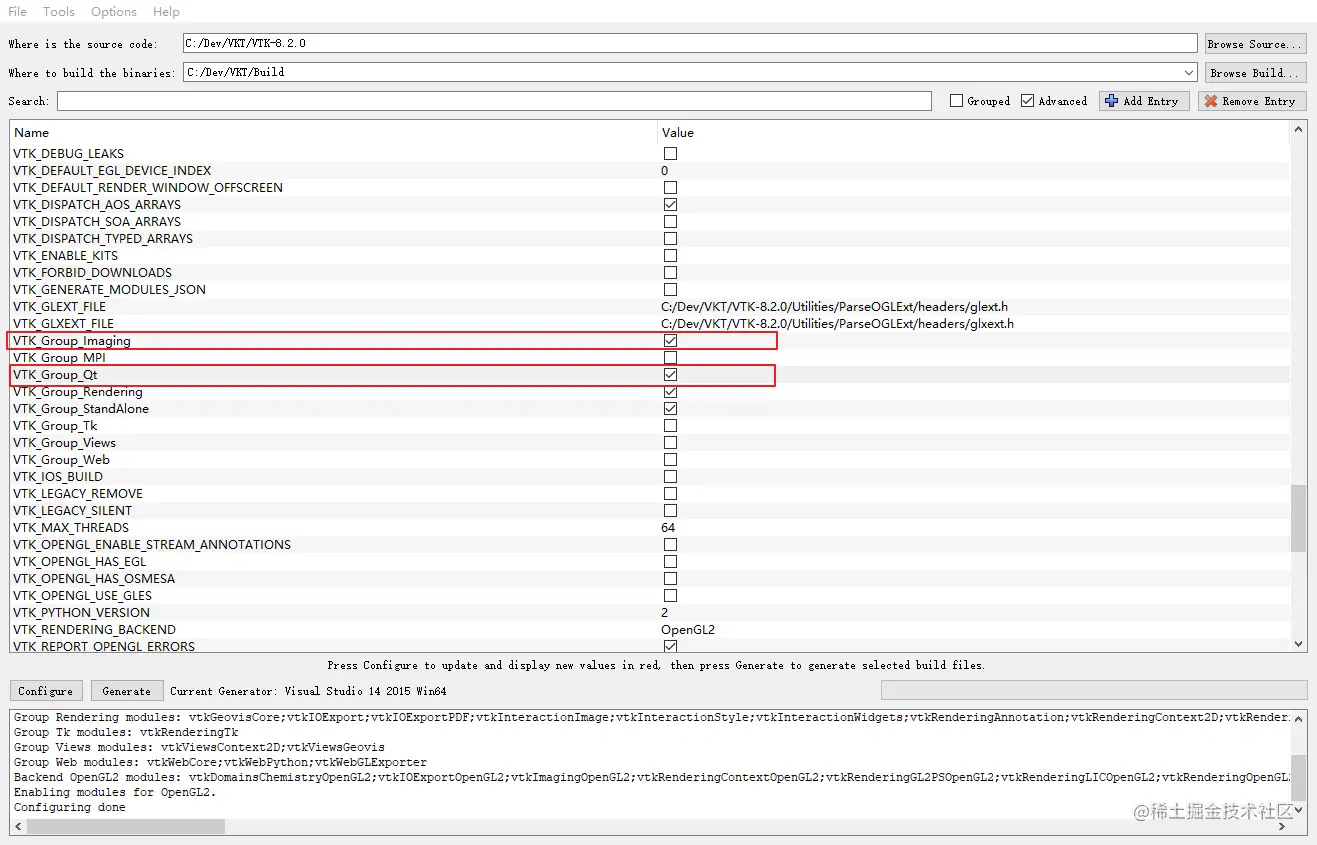
Task: Select the VTK_GENERATE_MODULES_JSON row name
Action: pos(110,290)
